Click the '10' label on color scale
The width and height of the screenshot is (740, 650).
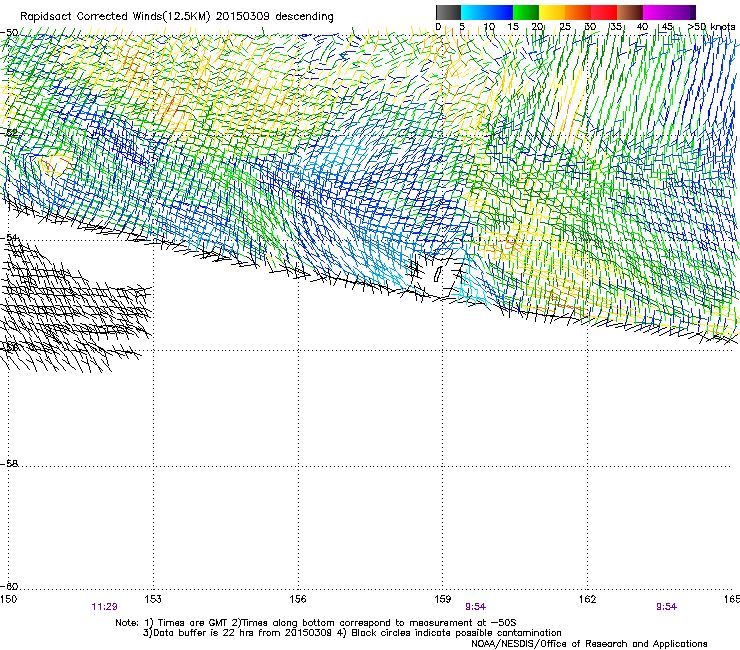point(489,27)
